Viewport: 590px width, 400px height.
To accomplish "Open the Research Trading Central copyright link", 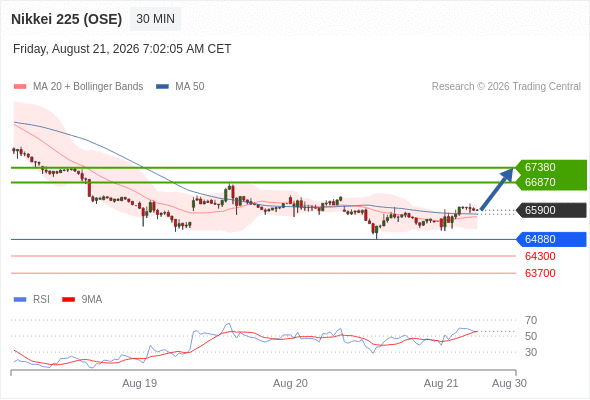I will click(x=506, y=87).
